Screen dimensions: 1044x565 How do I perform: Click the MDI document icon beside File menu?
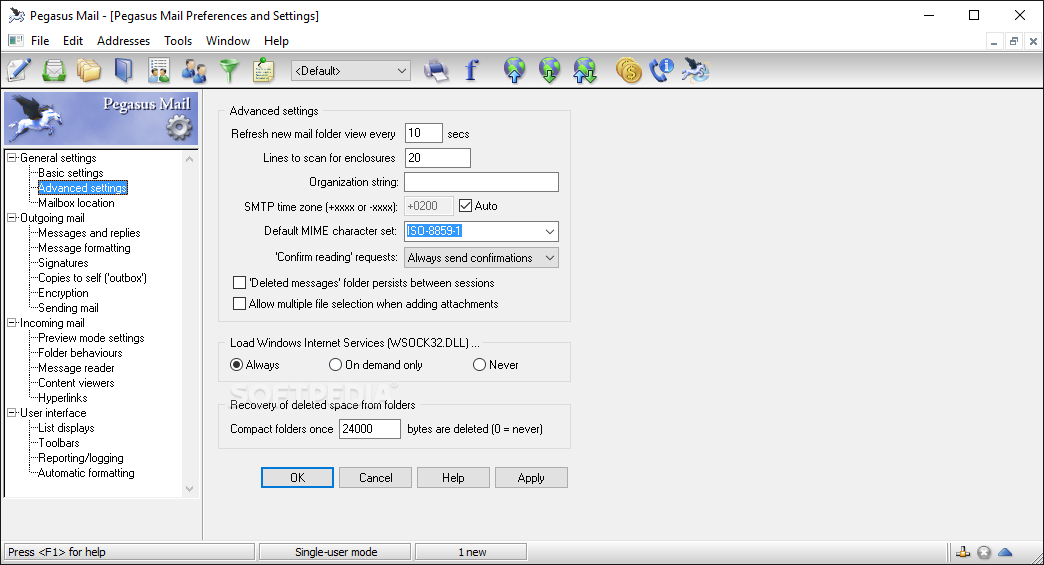tap(16, 41)
